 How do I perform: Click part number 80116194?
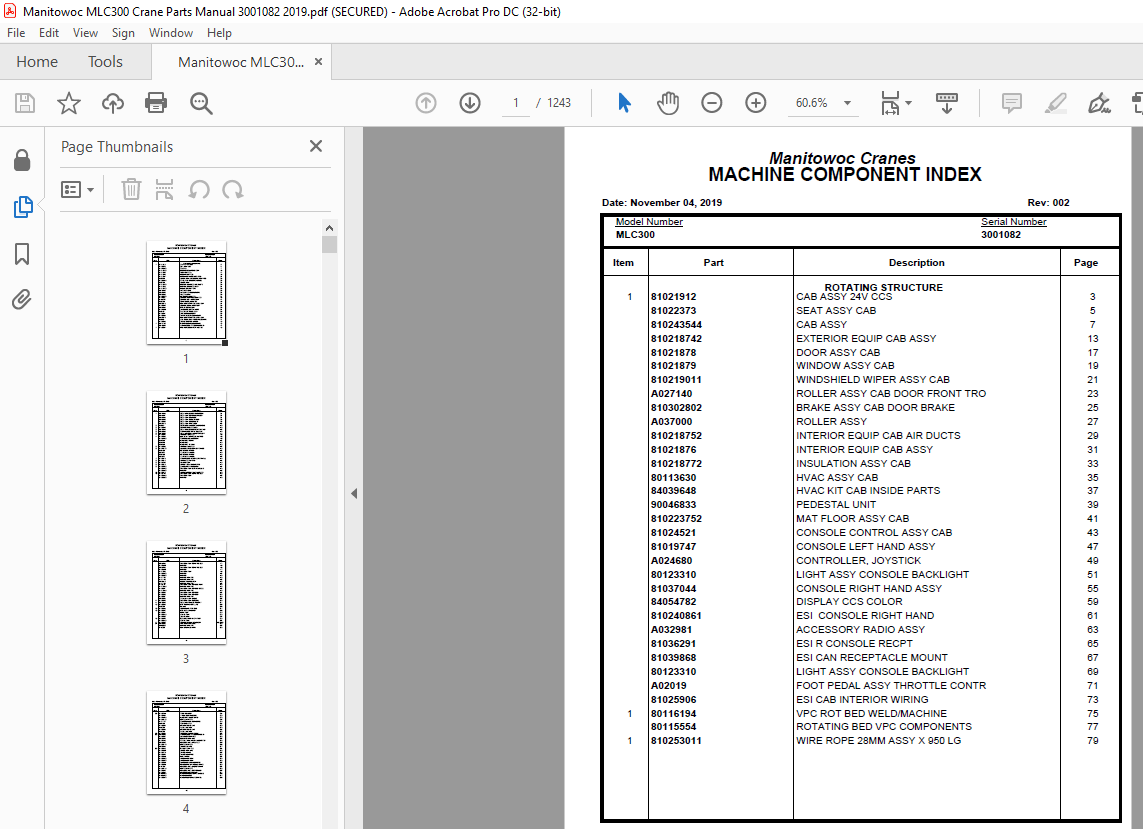tap(674, 714)
